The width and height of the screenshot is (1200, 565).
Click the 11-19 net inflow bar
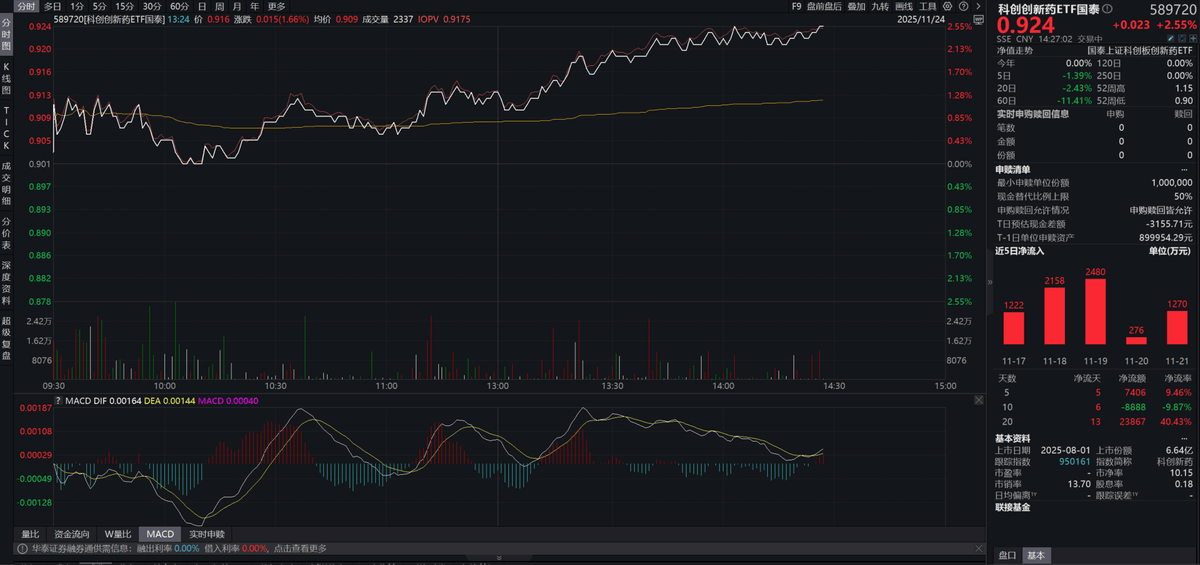click(1095, 311)
